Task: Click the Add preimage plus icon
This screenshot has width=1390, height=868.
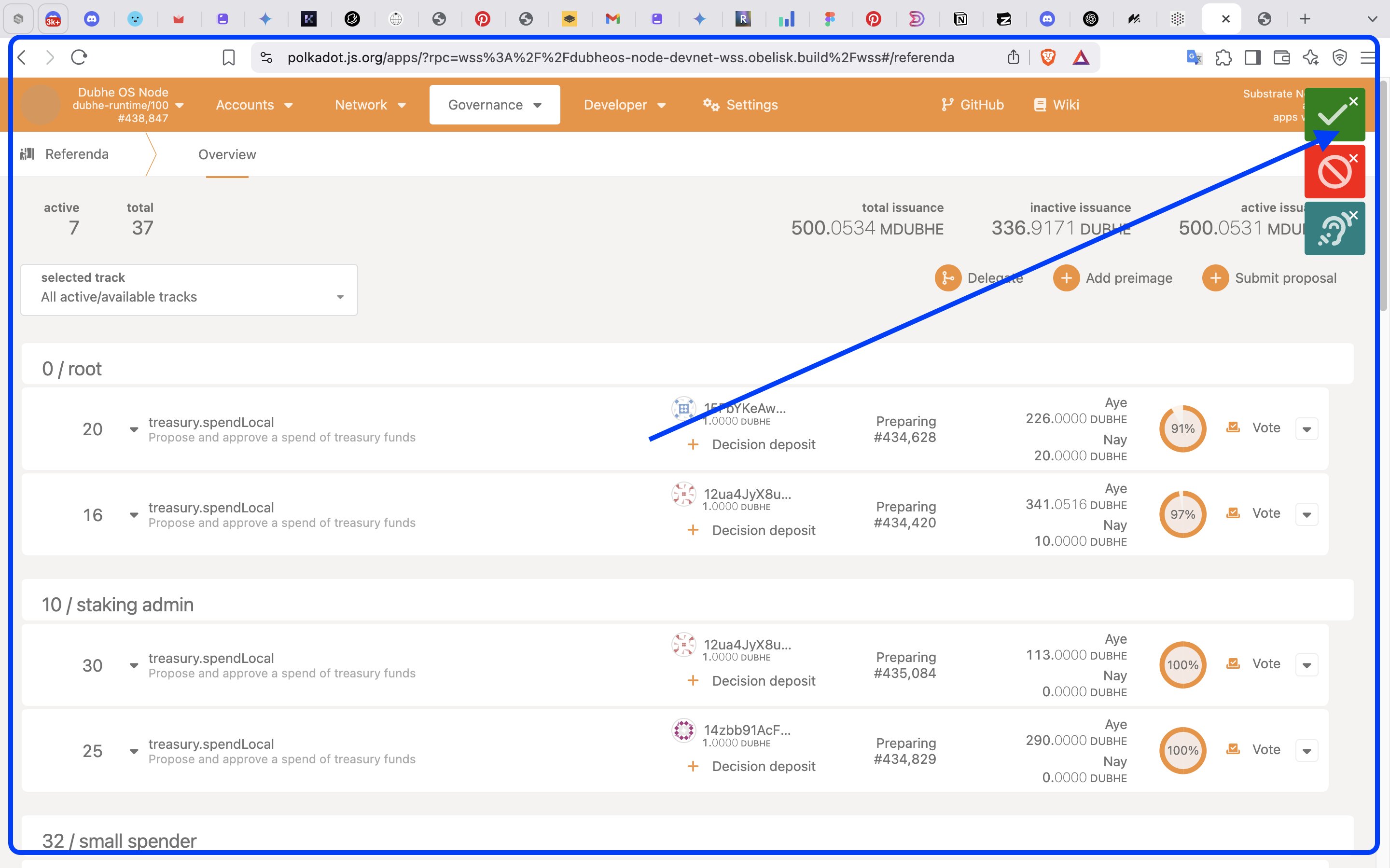Action: 1066,278
